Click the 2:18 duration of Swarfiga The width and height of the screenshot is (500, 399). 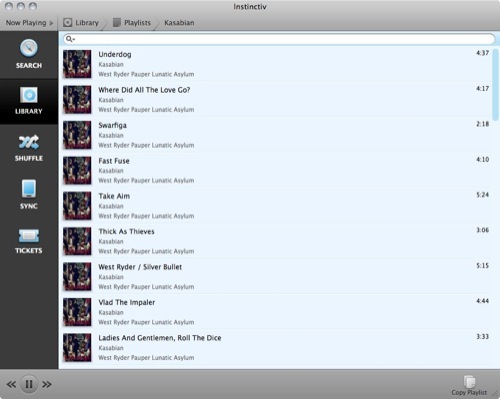point(482,124)
